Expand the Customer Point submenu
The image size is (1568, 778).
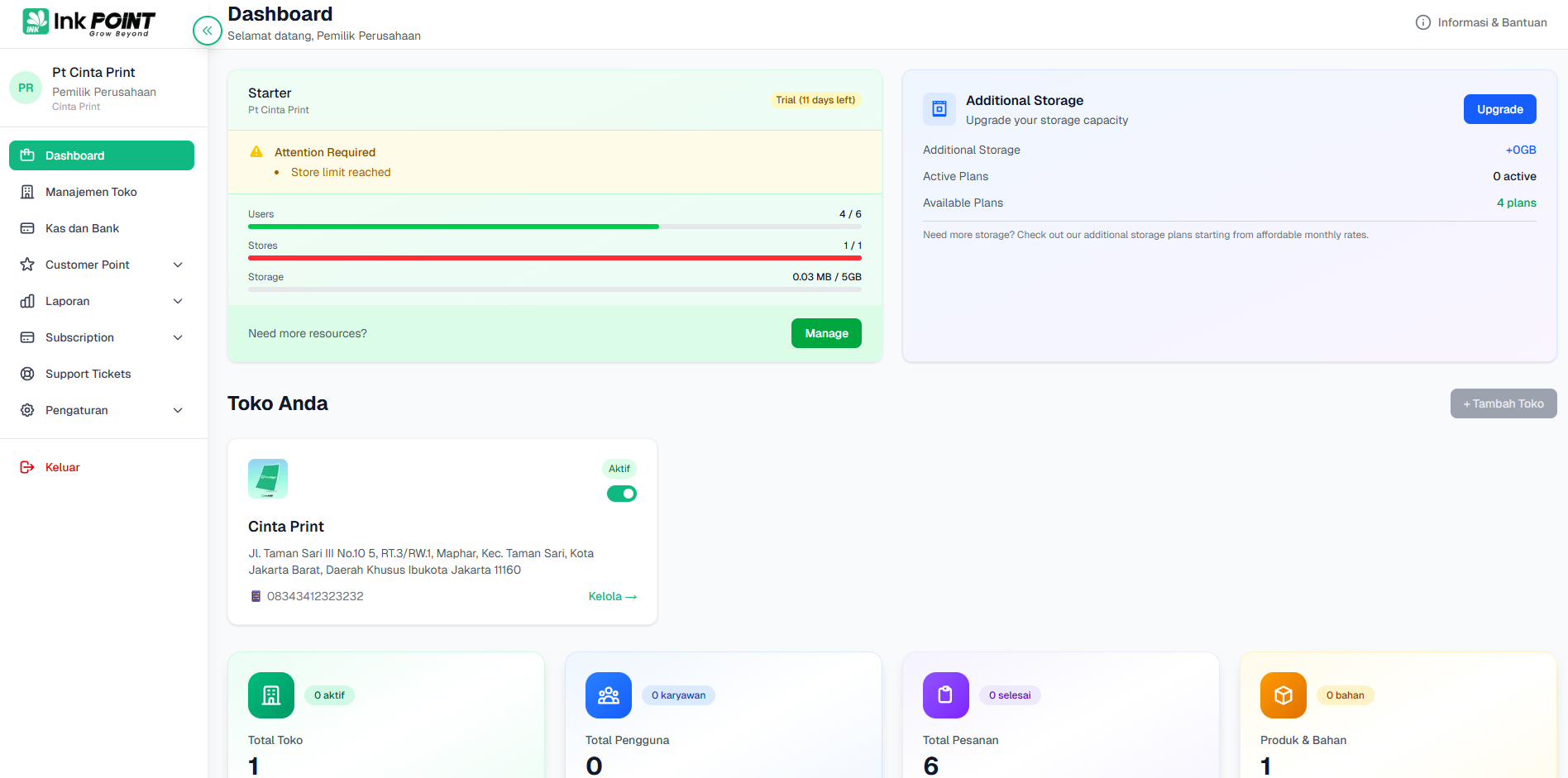(178, 265)
